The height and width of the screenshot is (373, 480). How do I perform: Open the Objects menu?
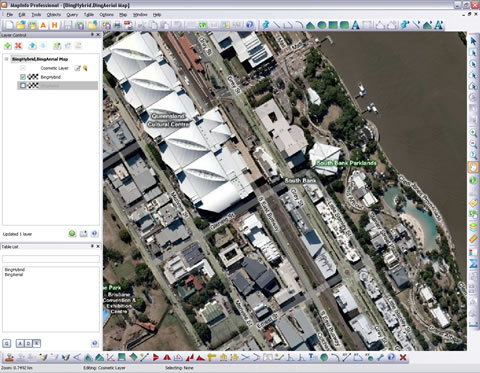click(54, 15)
